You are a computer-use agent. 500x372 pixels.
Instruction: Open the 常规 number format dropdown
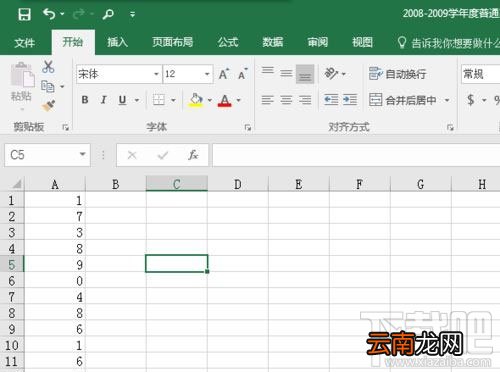click(x=480, y=74)
